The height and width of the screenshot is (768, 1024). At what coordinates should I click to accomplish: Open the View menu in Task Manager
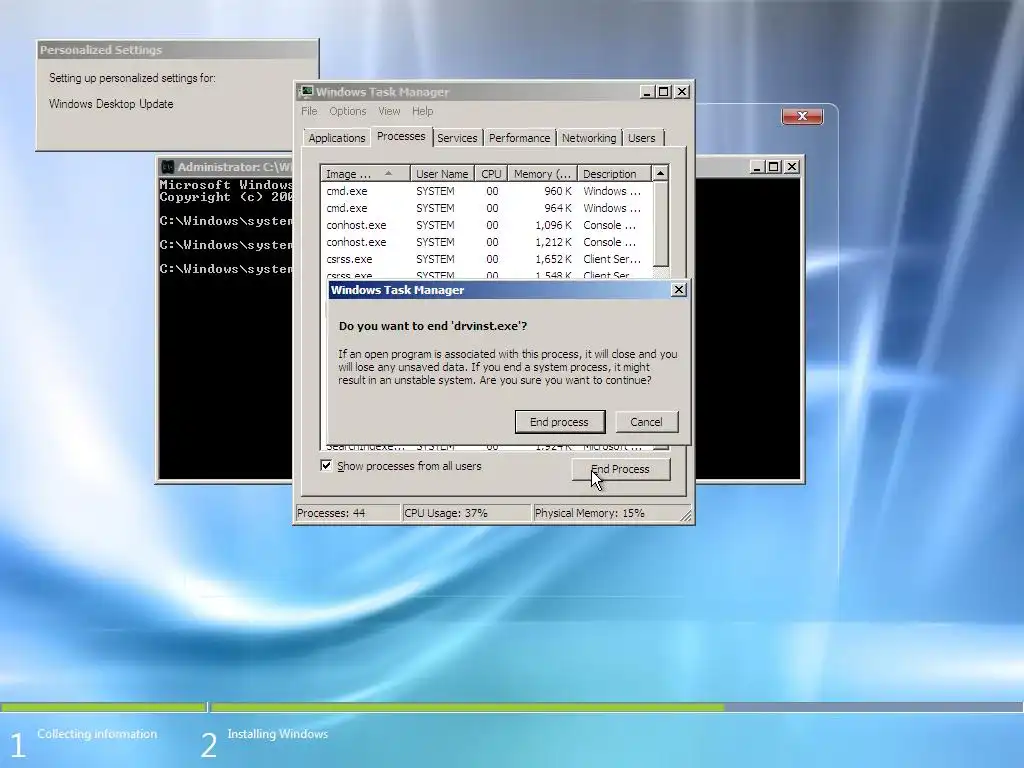click(389, 111)
